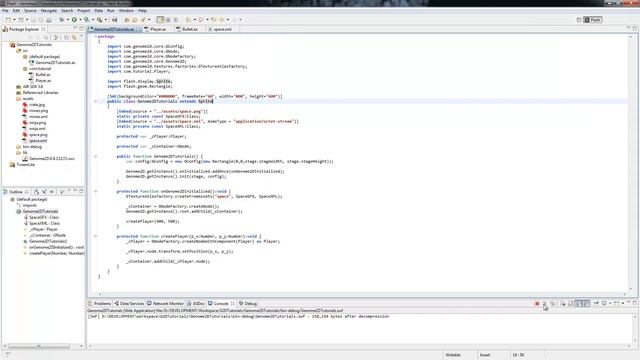
Task: Select Player.as in Package Explorer tree
Action: coord(43,81)
